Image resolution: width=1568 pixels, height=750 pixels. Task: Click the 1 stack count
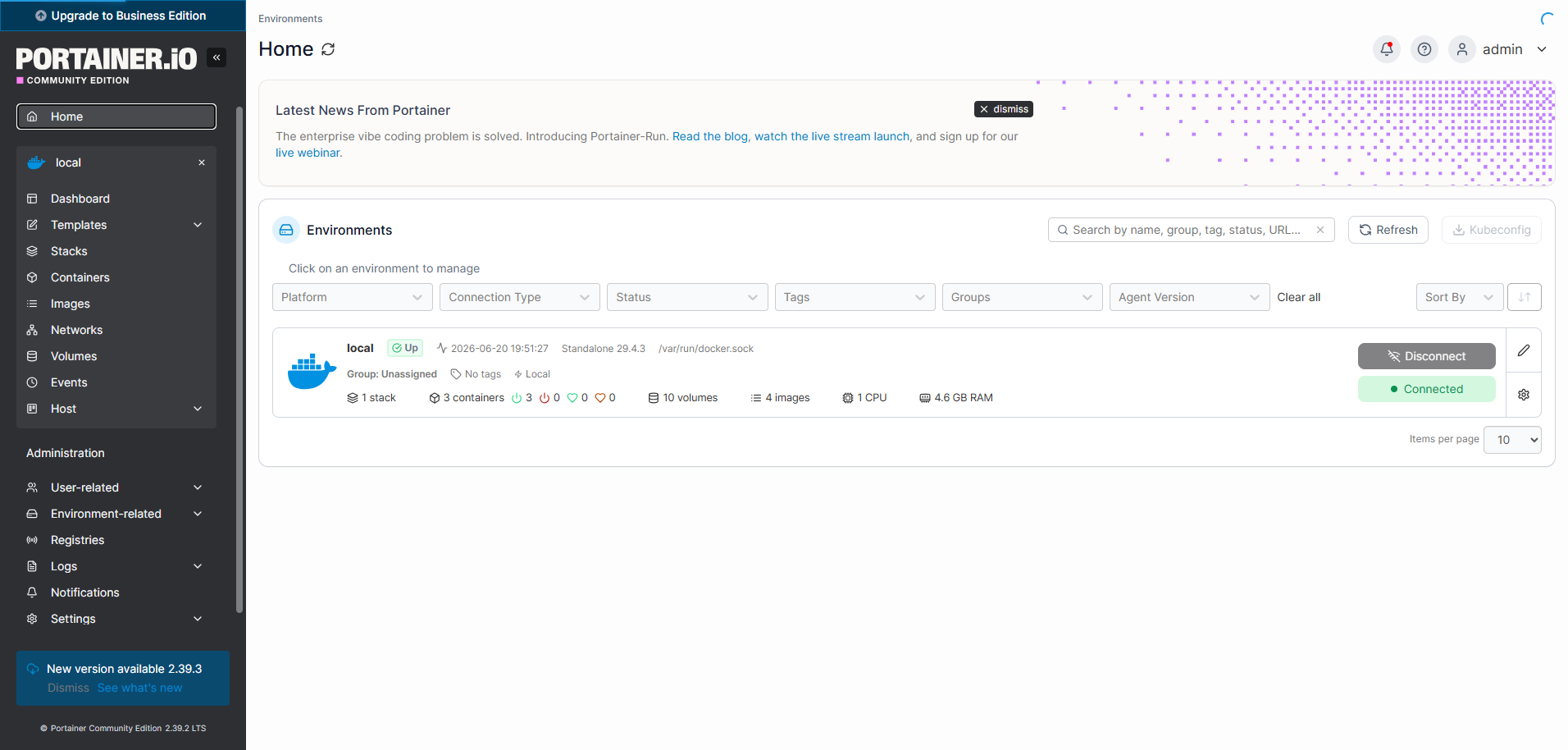click(x=371, y=398)
